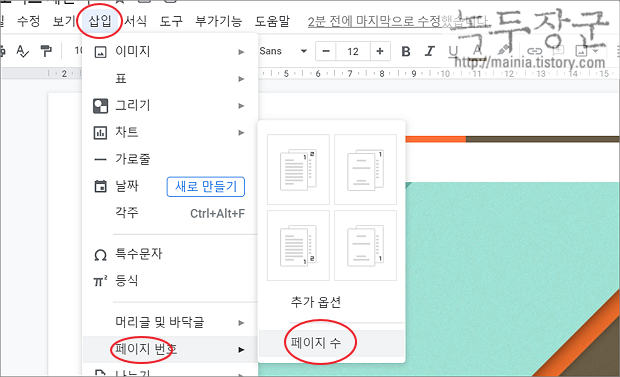This screenshot has width=620, height=377.
Task: Toggle underline formatting
Action: pyautogui.click(x=453, y=51)
